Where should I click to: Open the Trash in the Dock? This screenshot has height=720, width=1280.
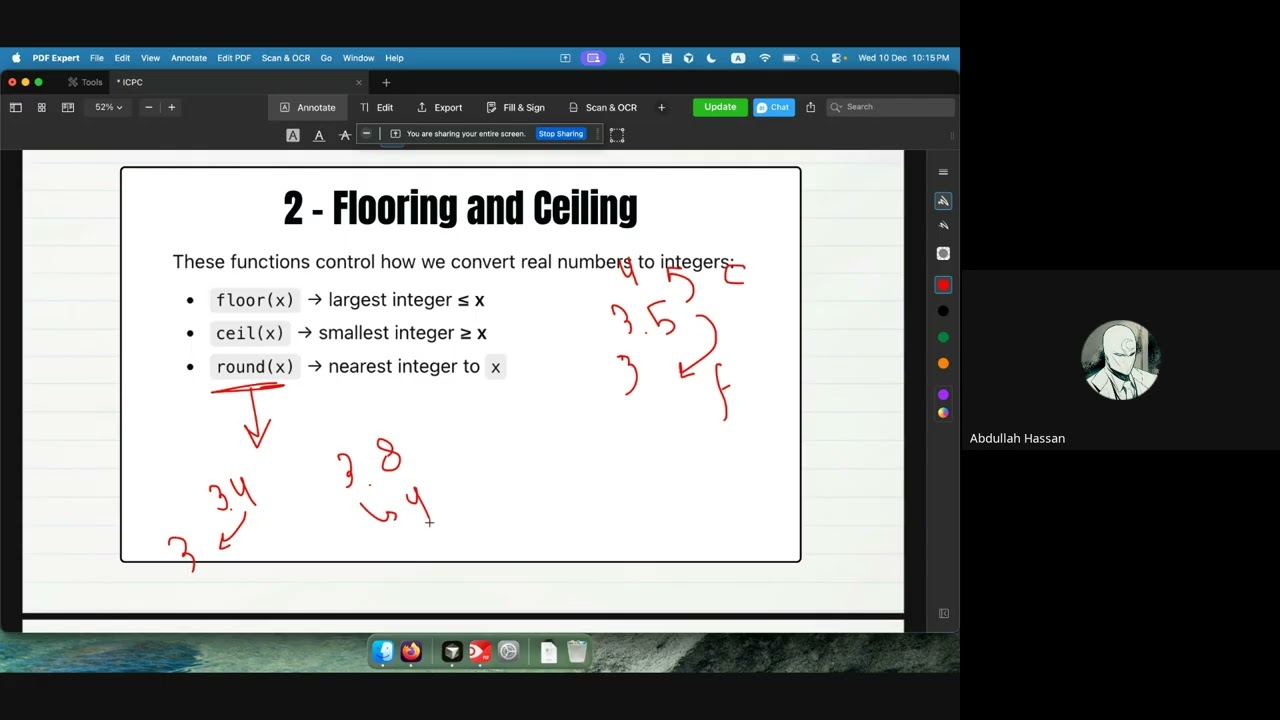point(577,652)
